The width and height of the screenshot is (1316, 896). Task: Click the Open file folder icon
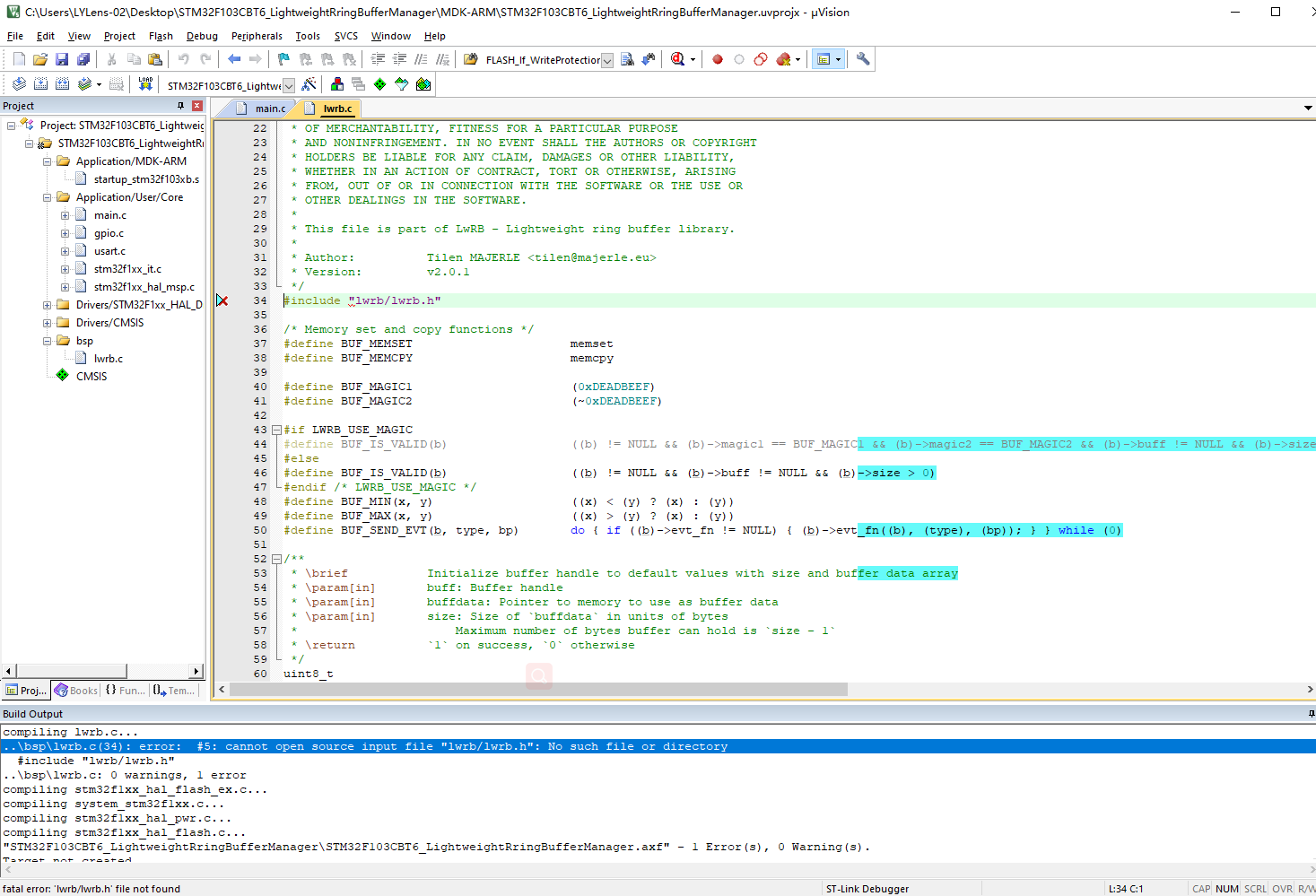click(40, 59)
